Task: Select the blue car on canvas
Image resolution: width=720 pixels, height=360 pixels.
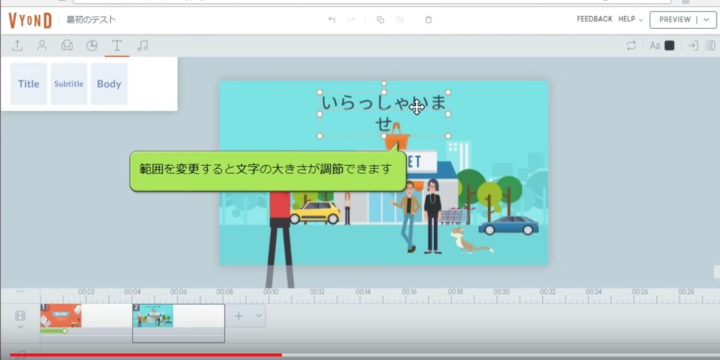Action: tap(508, 225)
